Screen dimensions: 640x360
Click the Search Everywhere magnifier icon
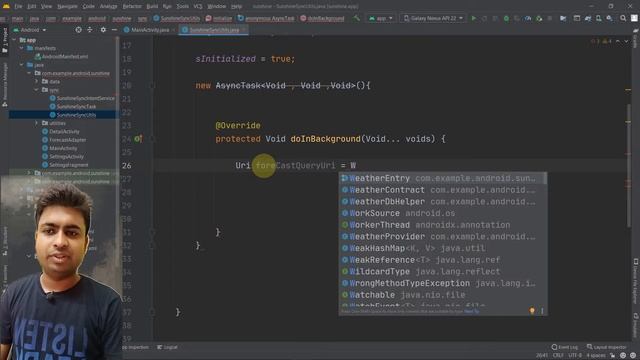point(623,18)
